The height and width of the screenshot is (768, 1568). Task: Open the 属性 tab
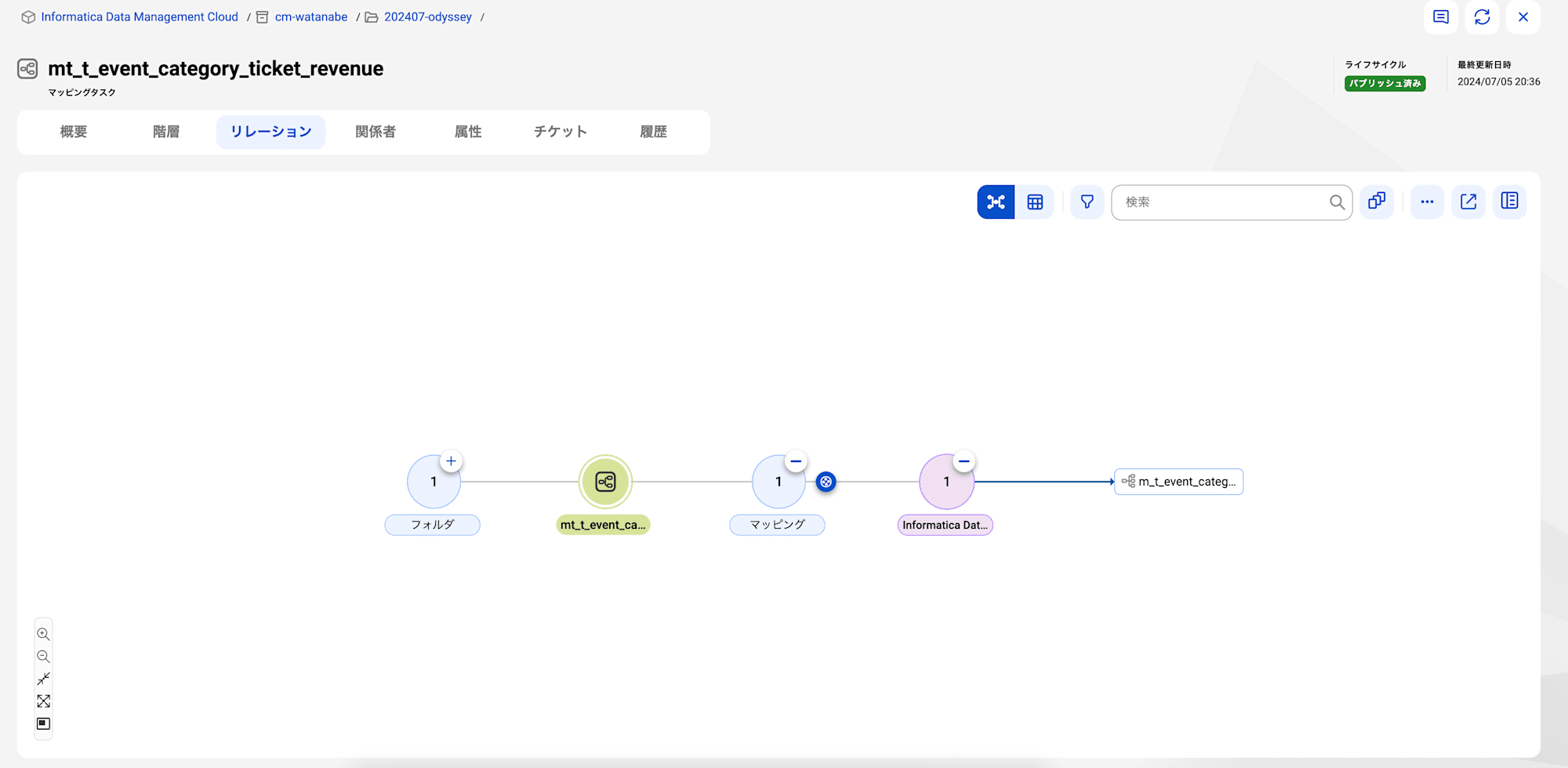click(x=468, y=132)
